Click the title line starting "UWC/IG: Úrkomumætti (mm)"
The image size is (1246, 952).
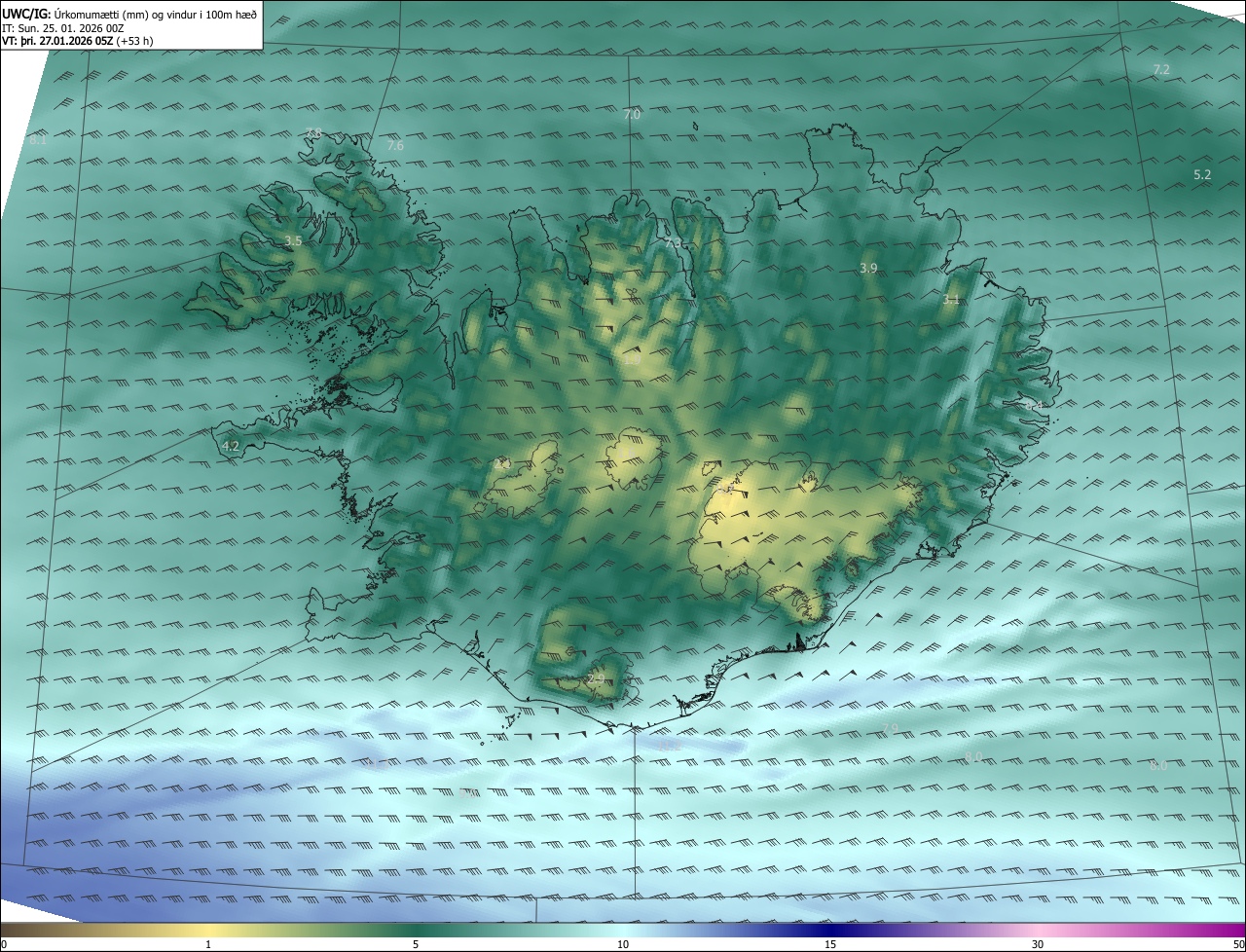tap(129, 14)
